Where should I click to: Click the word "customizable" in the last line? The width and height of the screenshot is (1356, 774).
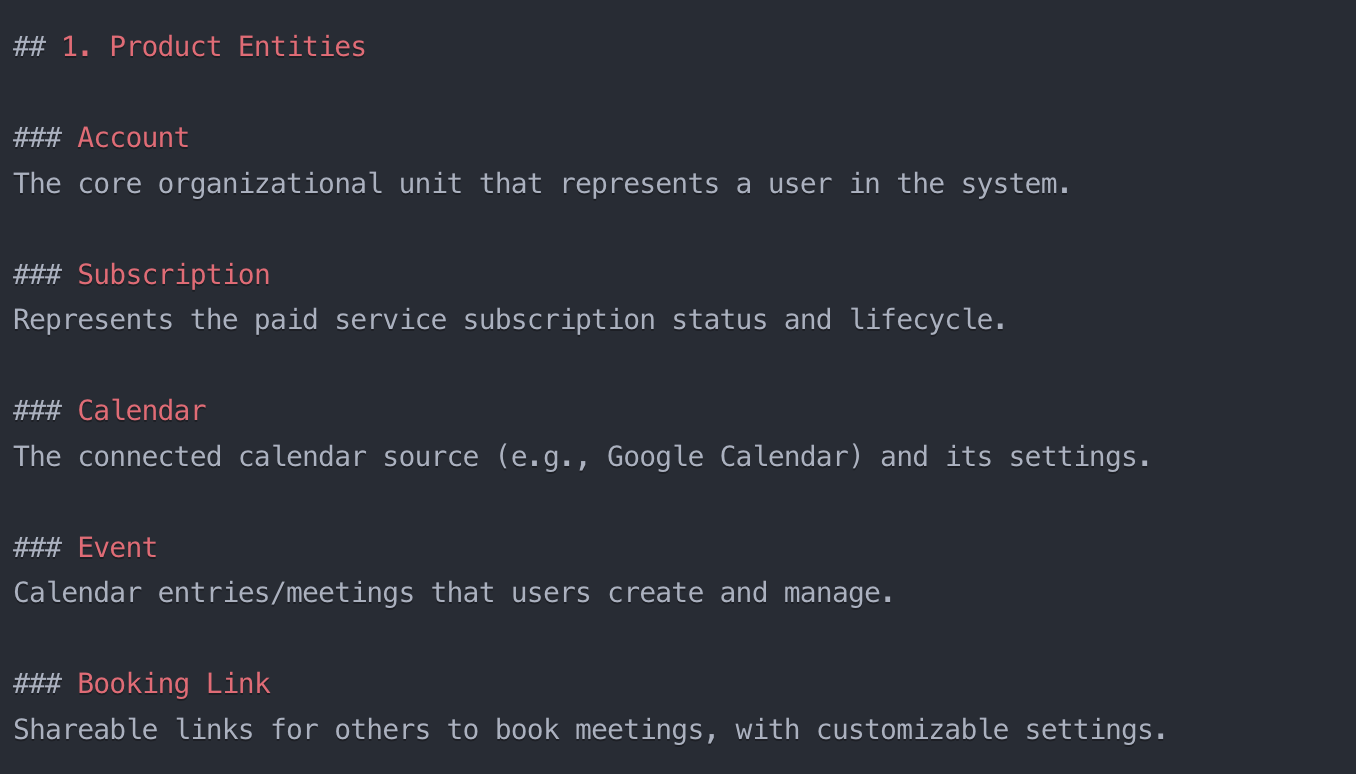pos(912,730)
